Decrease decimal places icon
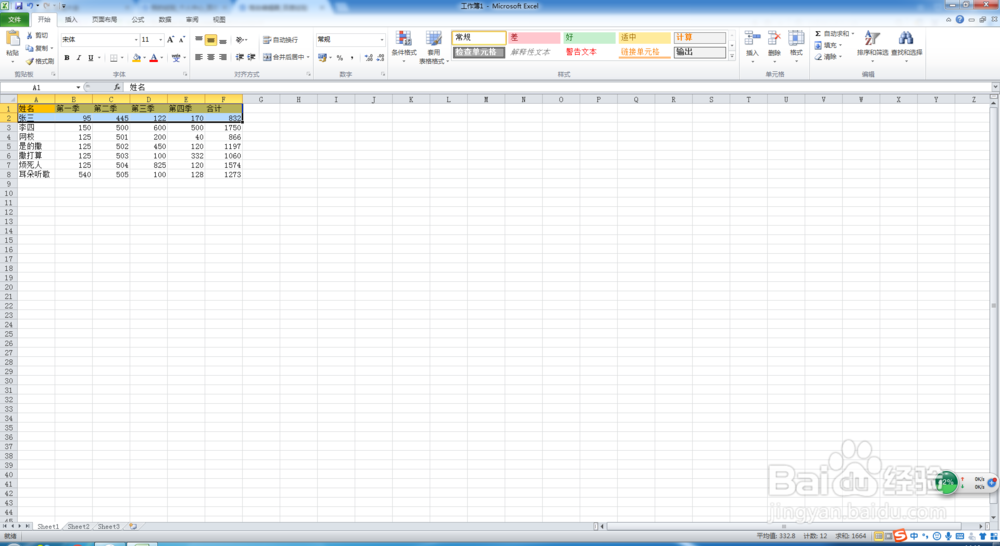The width and height of the screenshot is (1000, 546). [x=381, y=58]
